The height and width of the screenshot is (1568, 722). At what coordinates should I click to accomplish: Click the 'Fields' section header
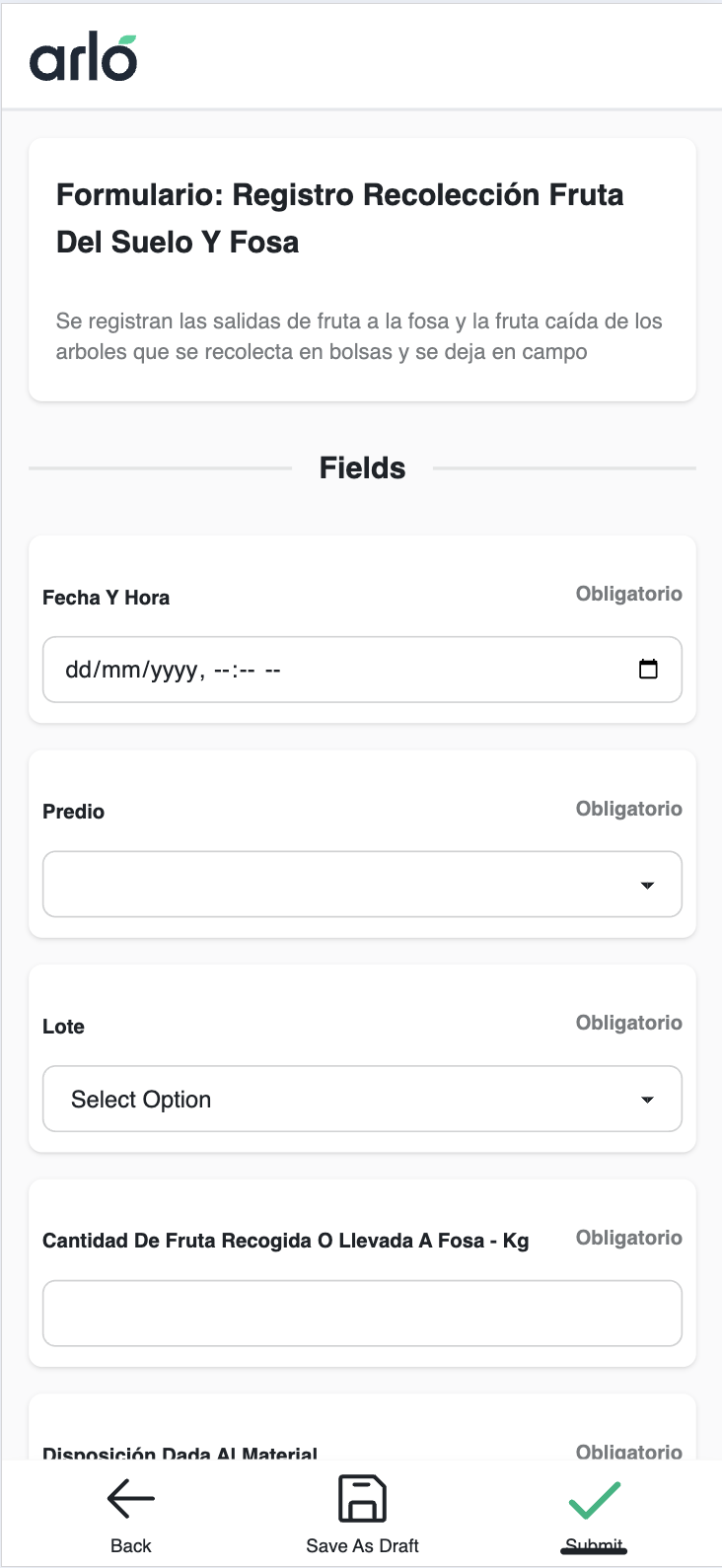[x=362, y=467]
